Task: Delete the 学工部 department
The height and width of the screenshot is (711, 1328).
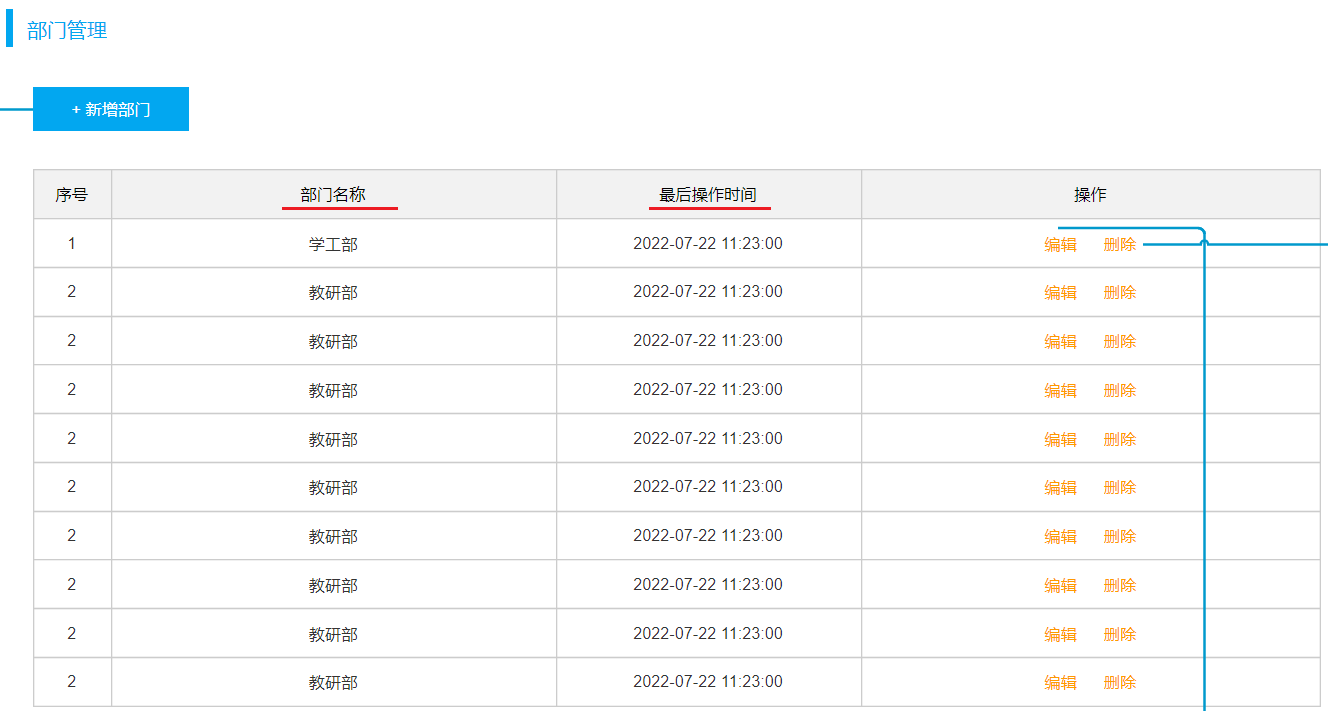Action: tap(1120, 244)
